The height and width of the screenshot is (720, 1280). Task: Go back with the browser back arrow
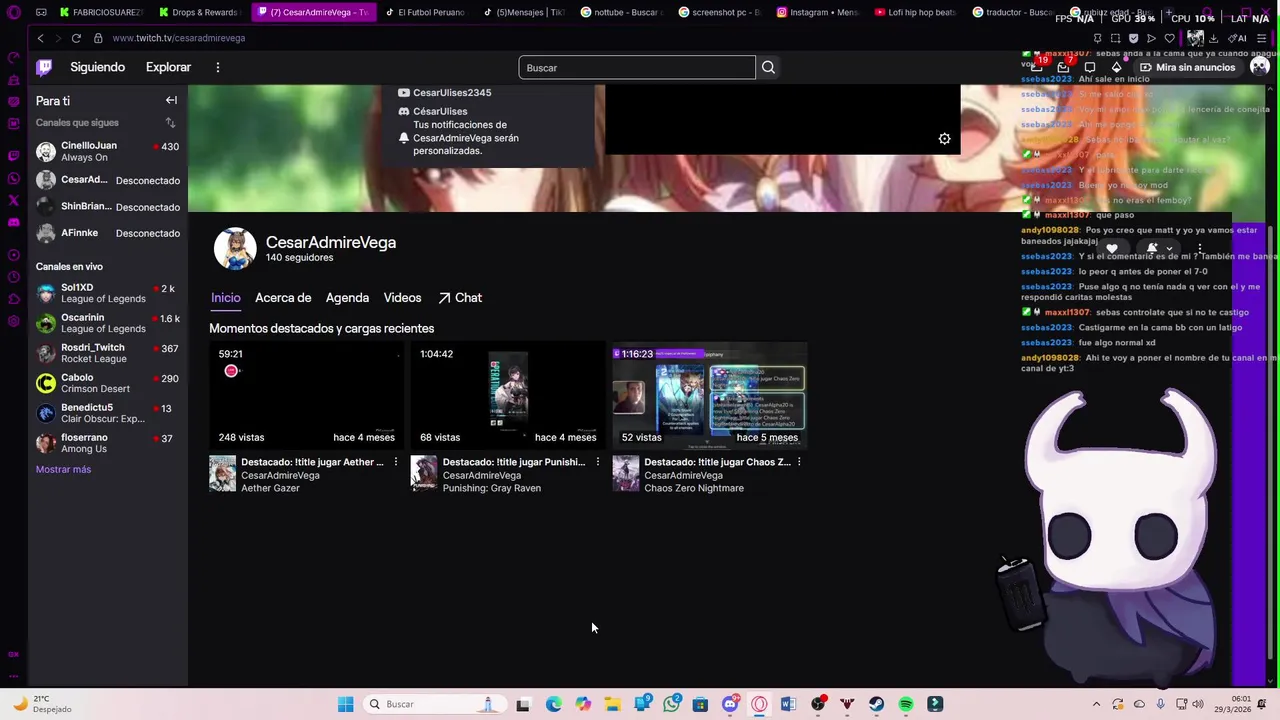[40, 38]
